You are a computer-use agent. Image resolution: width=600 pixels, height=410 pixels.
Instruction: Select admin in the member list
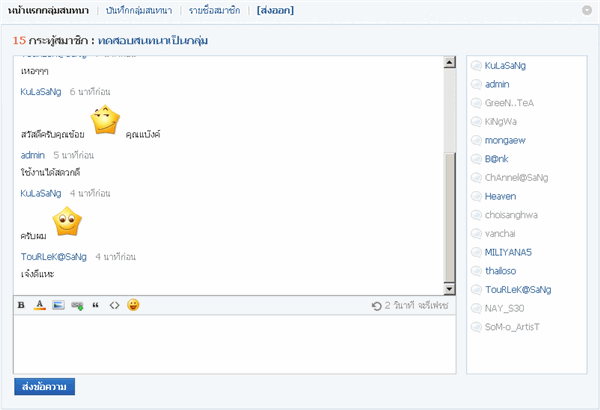(x=497, y=84)
